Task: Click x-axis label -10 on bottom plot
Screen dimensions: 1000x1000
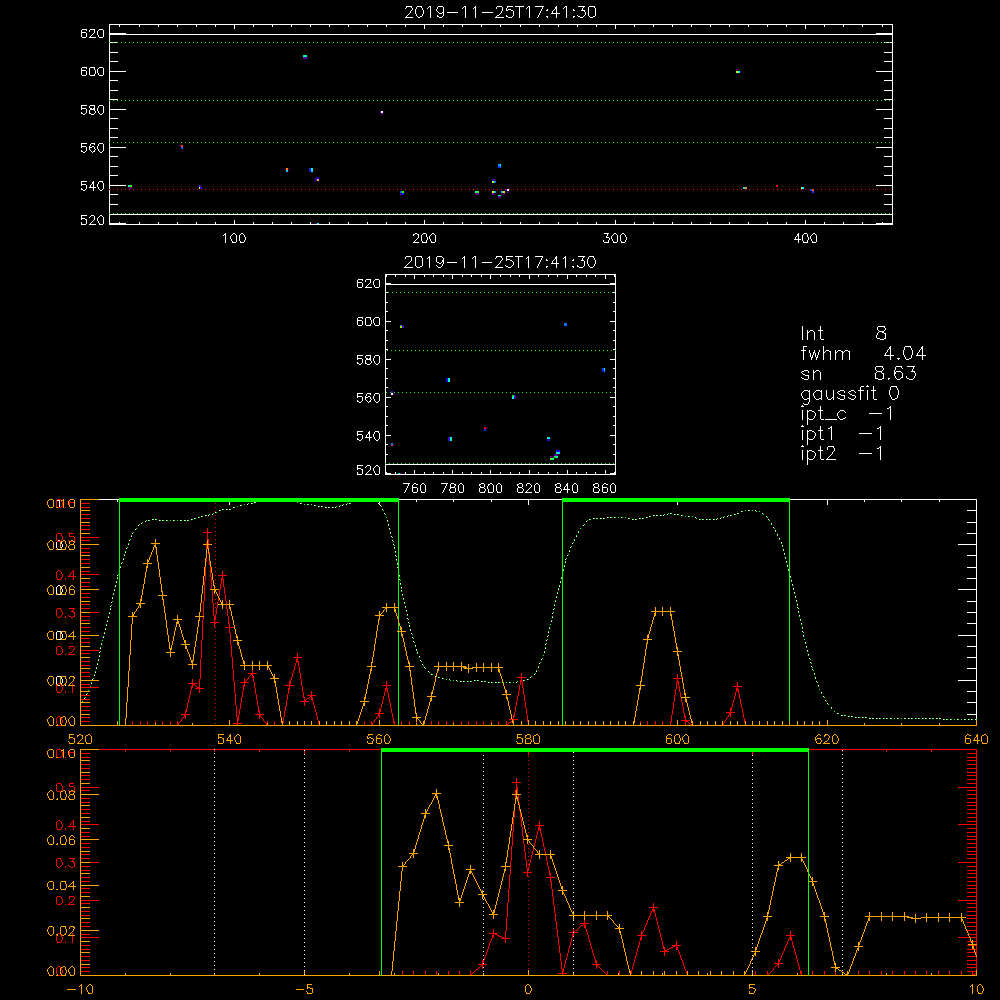Action: (80, 990)
